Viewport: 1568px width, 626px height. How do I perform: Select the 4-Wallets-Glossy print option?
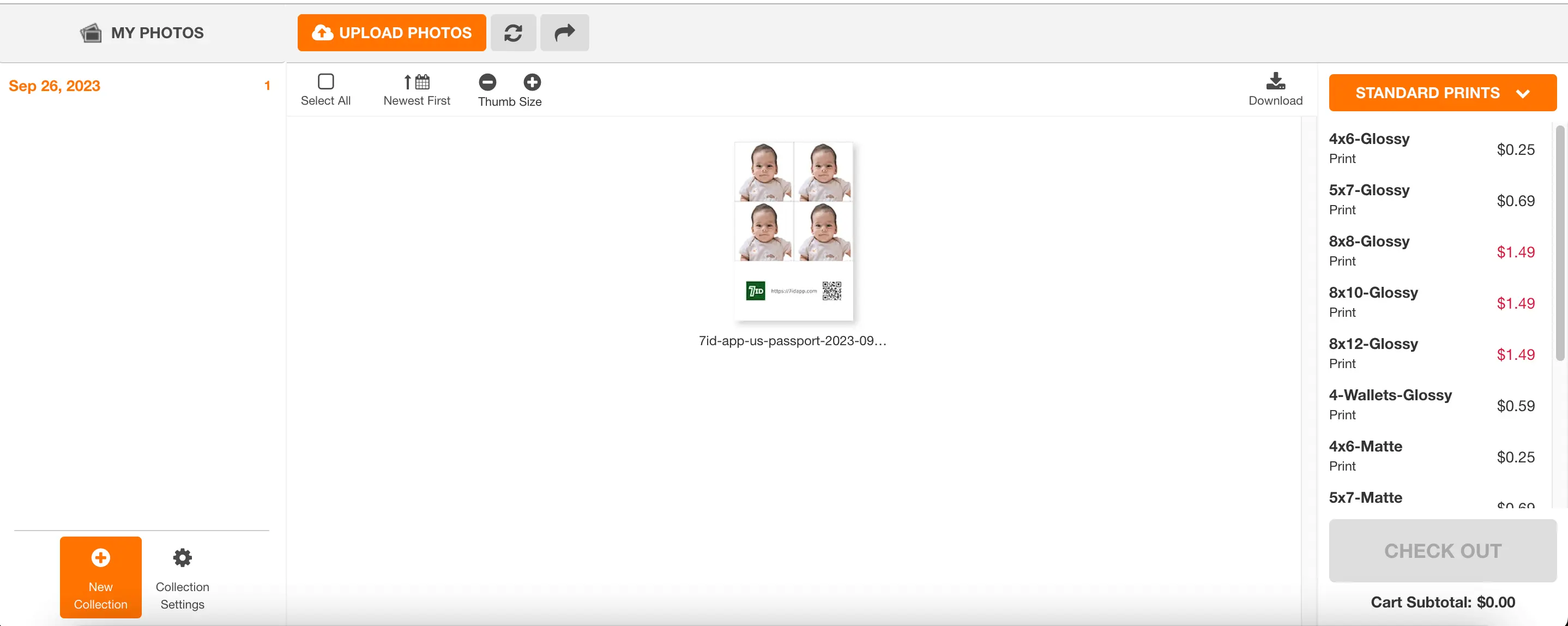tap(1391, 404)
